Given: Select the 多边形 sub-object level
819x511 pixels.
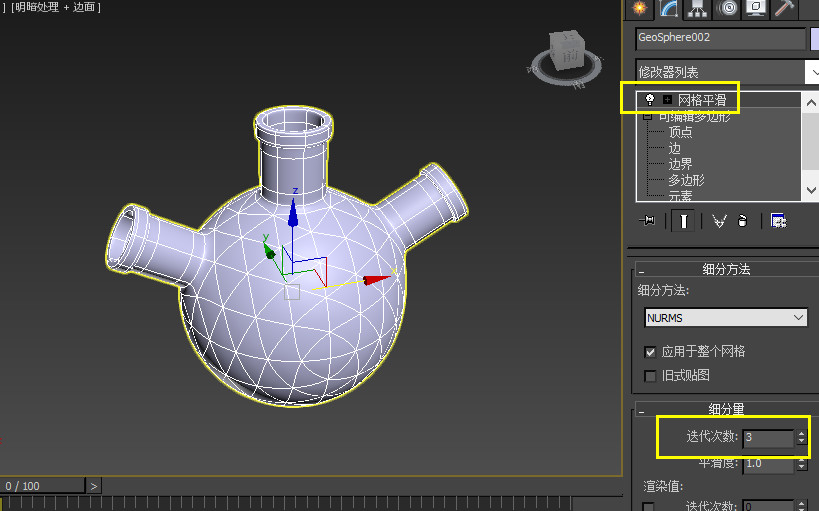Looking at the screenshot, I should [686, 180].
